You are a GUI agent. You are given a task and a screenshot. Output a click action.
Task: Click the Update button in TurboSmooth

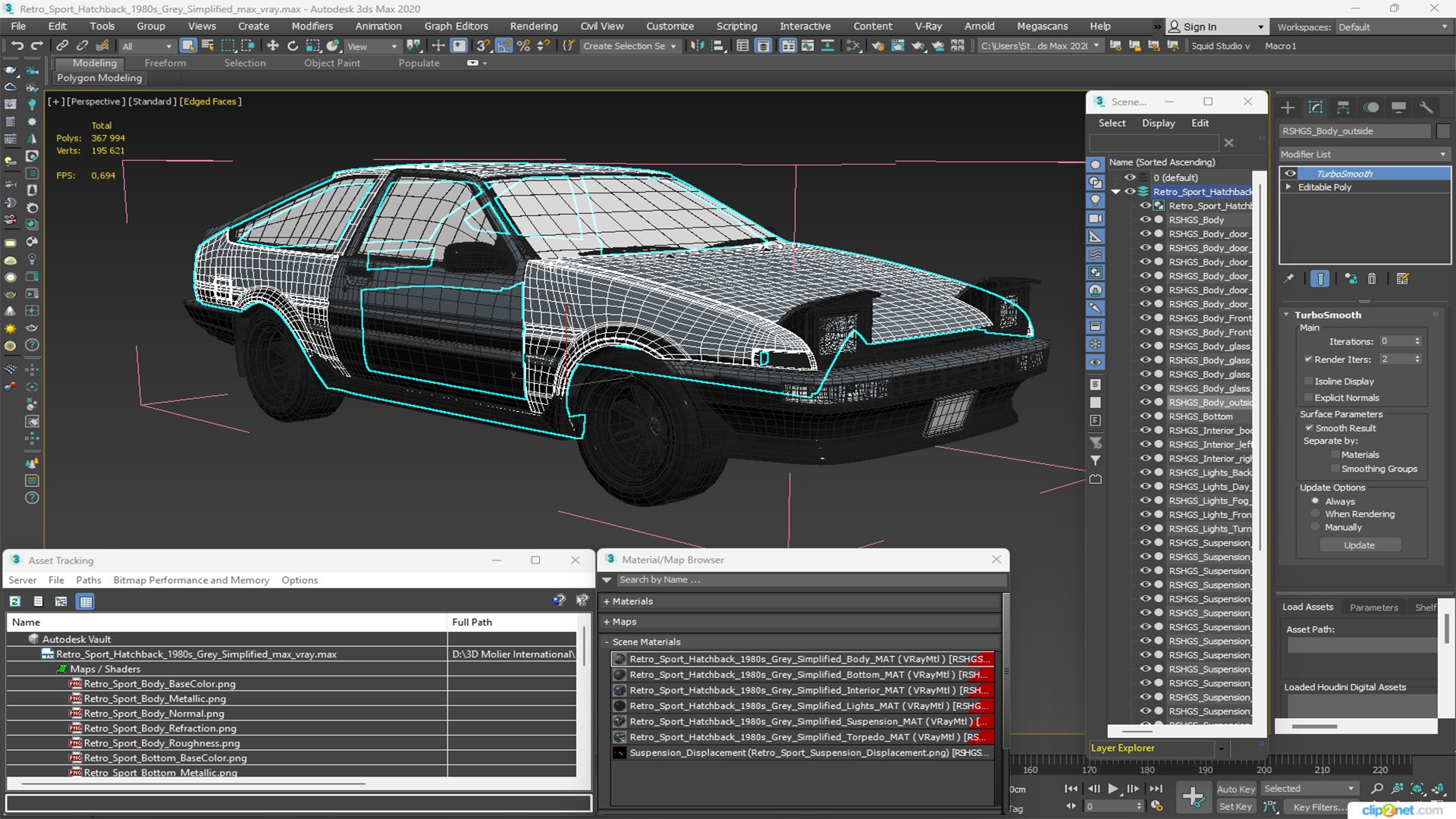click(1360, 545)
